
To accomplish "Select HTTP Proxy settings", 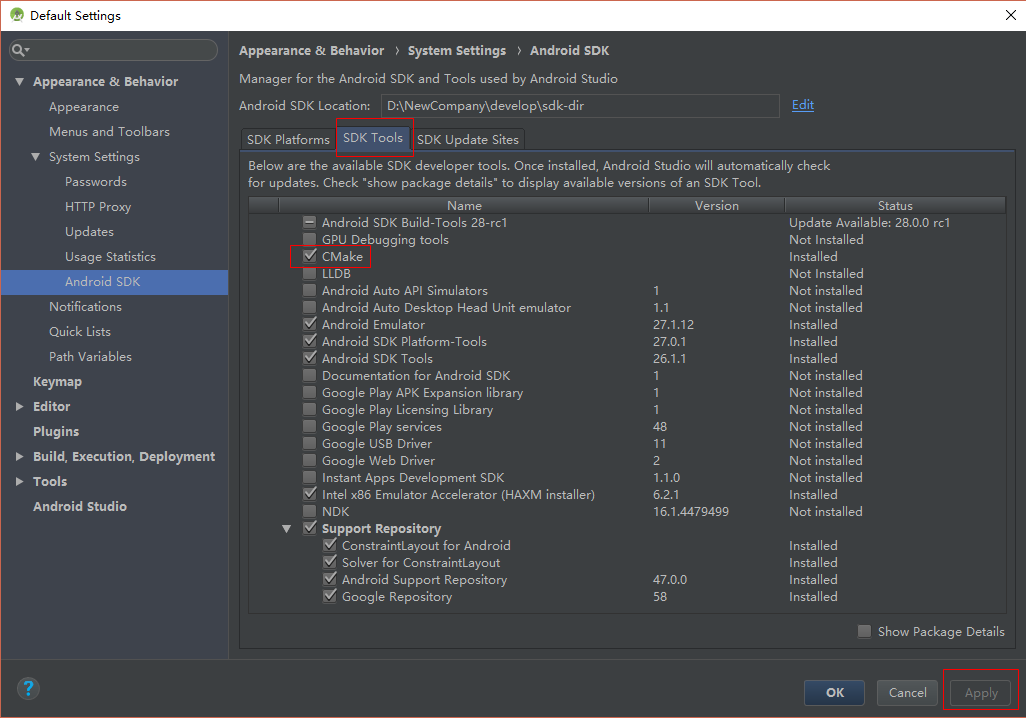I will click(98, 206).
